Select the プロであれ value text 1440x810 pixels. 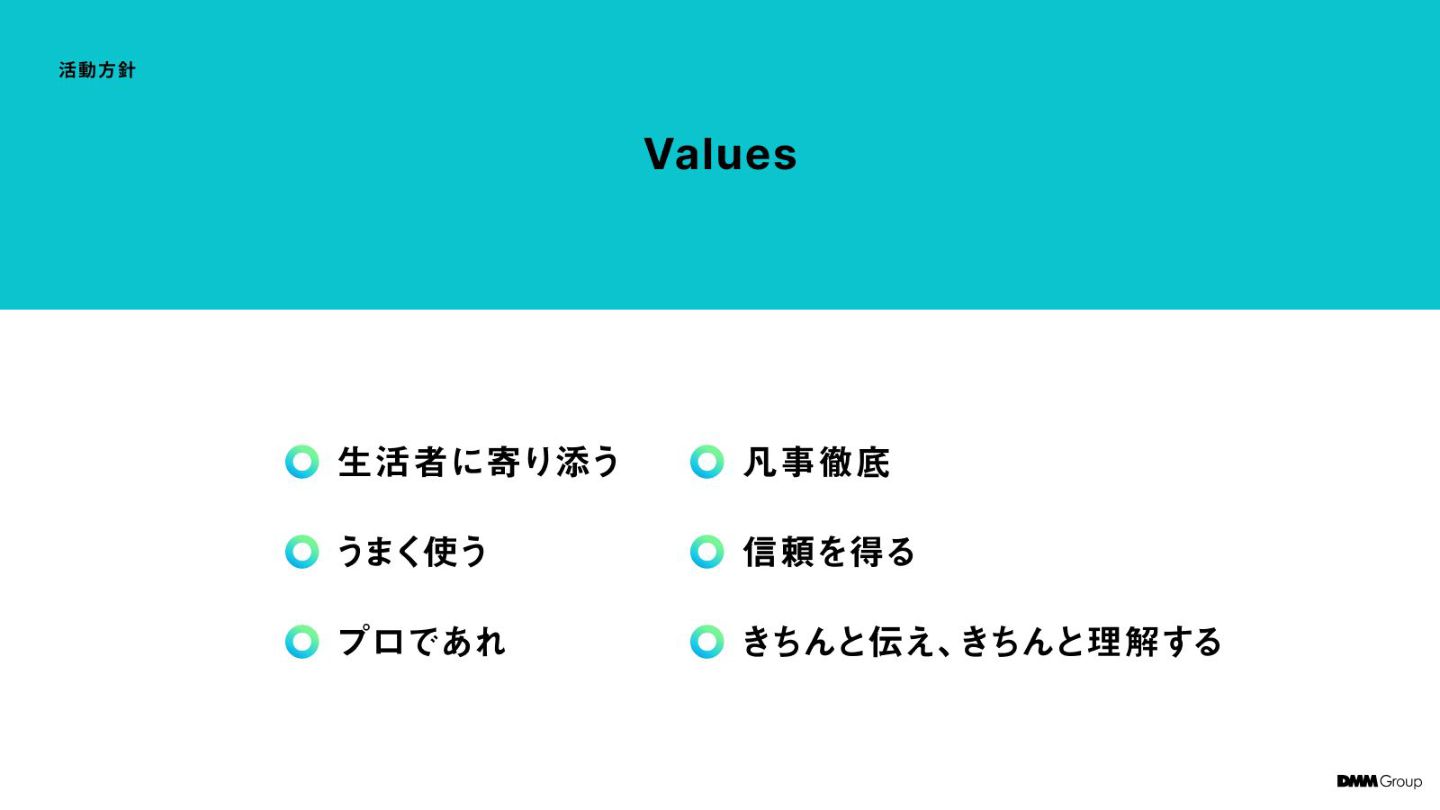pos(422,641)
